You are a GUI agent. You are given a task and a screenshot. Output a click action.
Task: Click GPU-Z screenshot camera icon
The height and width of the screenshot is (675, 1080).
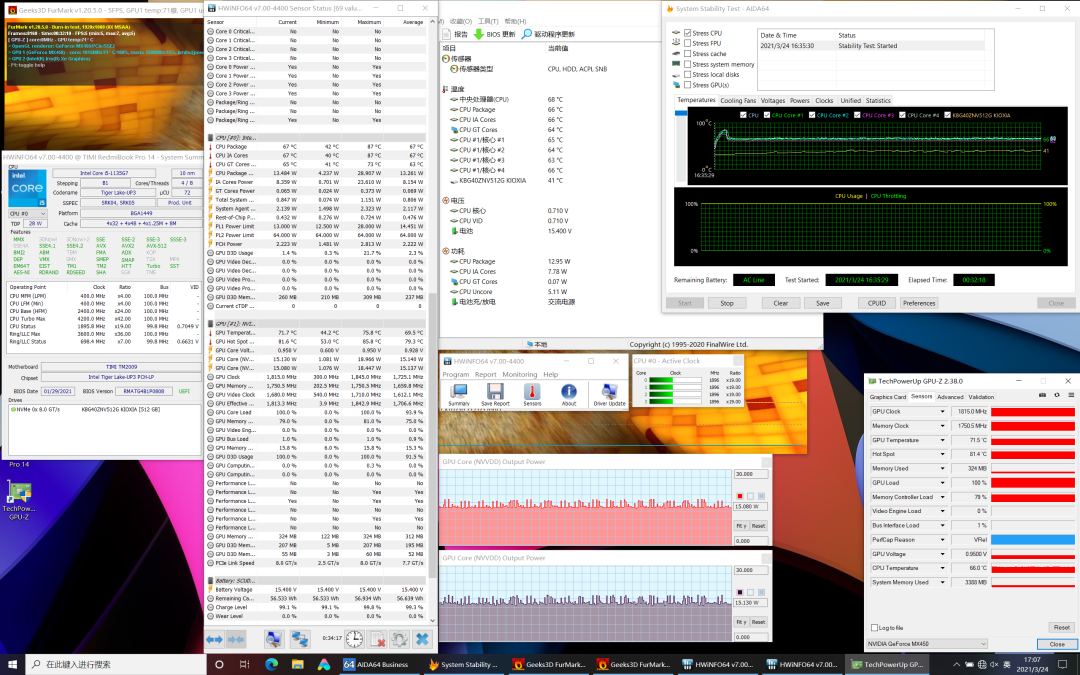tap(1043, 397)
